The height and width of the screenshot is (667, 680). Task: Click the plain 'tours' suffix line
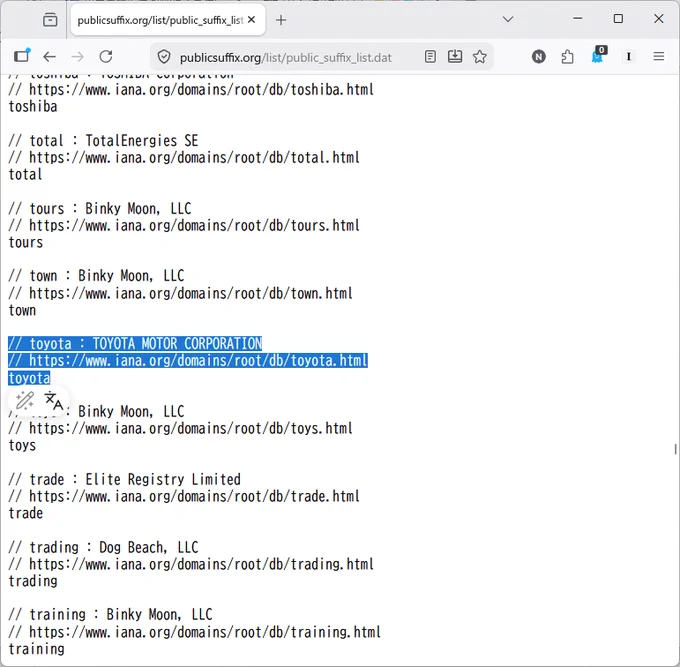click(x=26, y=242)
